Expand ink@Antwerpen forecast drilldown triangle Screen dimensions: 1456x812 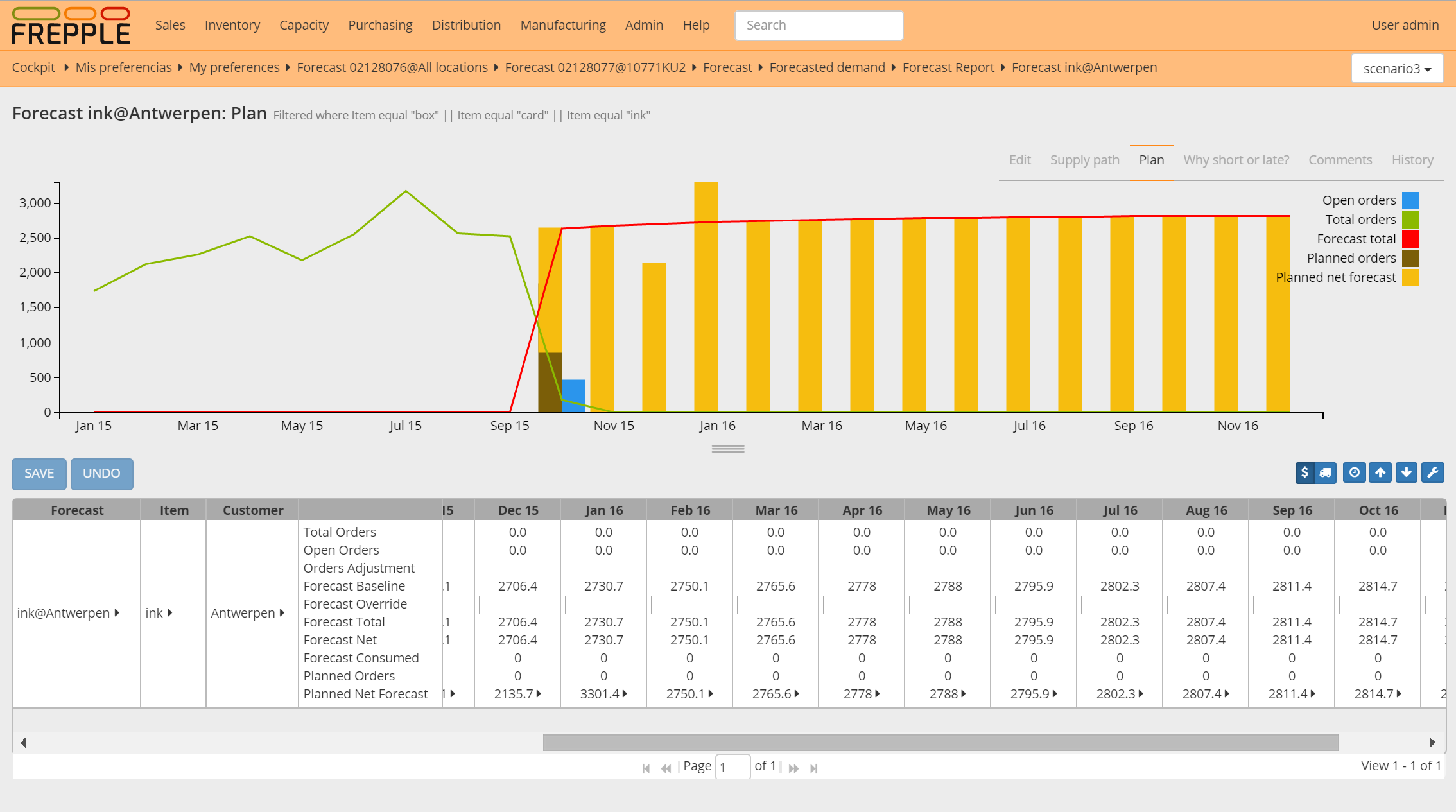[x=117, y=613]
